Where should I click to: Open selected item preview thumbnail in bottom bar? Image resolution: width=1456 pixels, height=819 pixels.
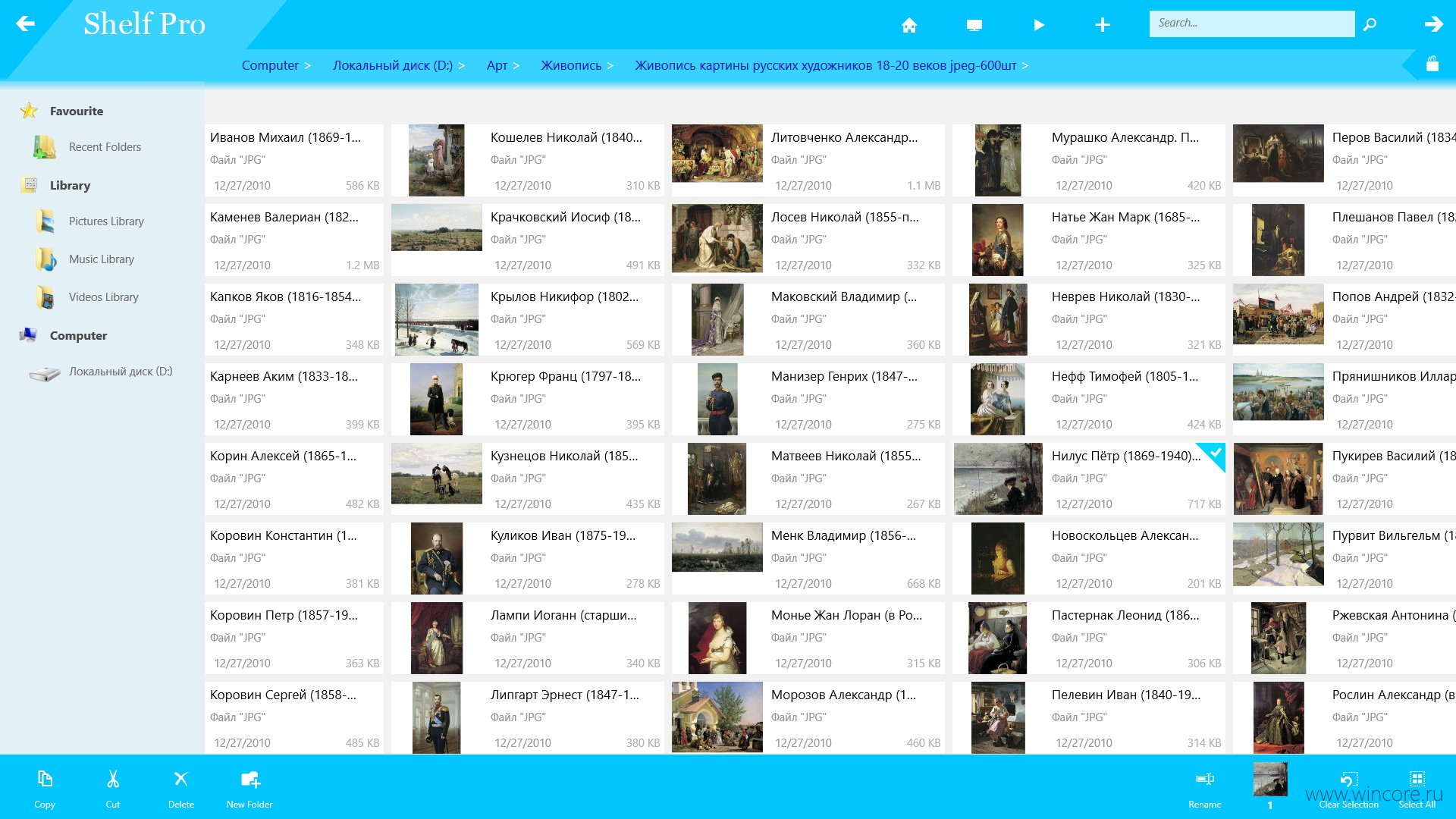pyautogui.click(x=1270, y=779)
